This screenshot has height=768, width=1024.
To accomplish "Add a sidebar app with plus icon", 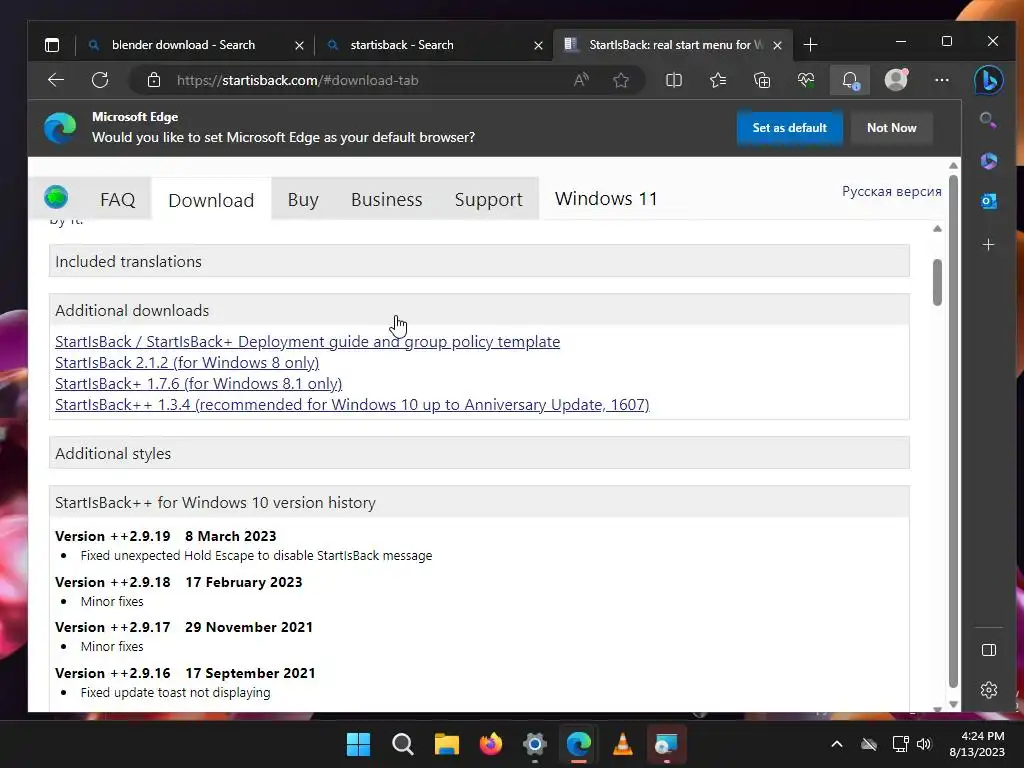I will (x=989, y=245).
